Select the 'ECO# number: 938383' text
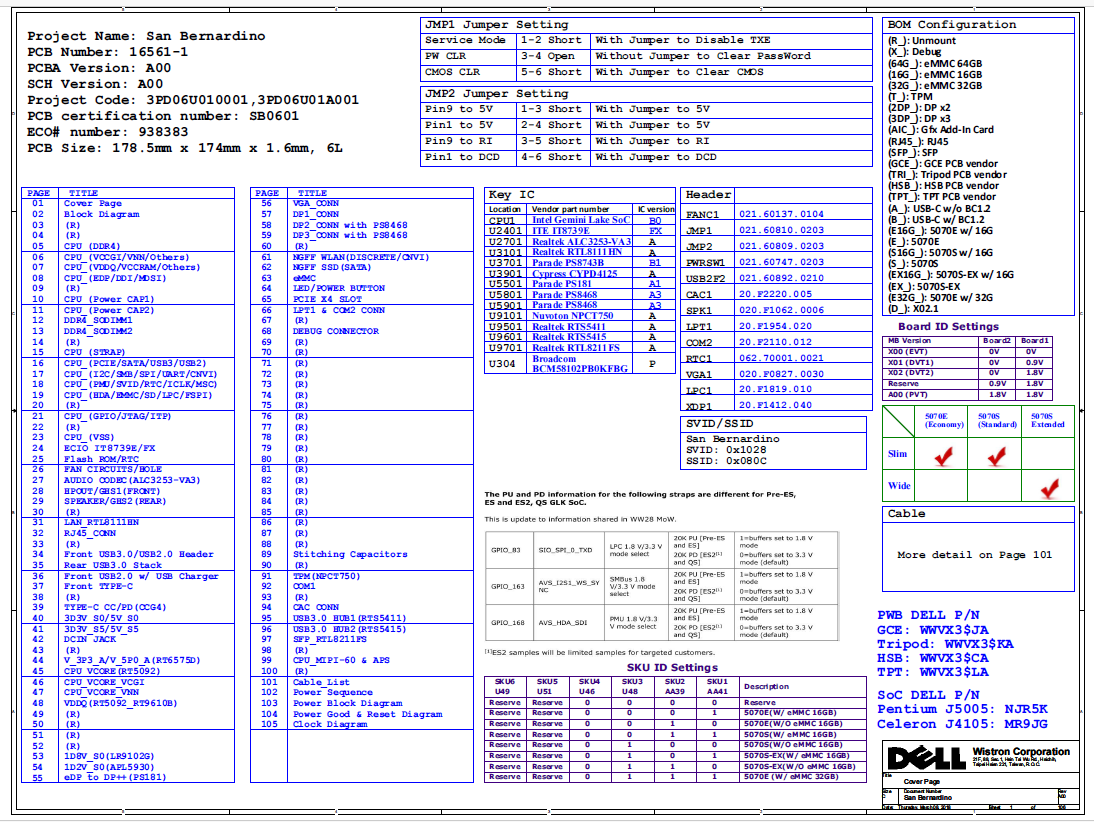The width and height of the screenshot is (1094, 822). coord(107,132)
